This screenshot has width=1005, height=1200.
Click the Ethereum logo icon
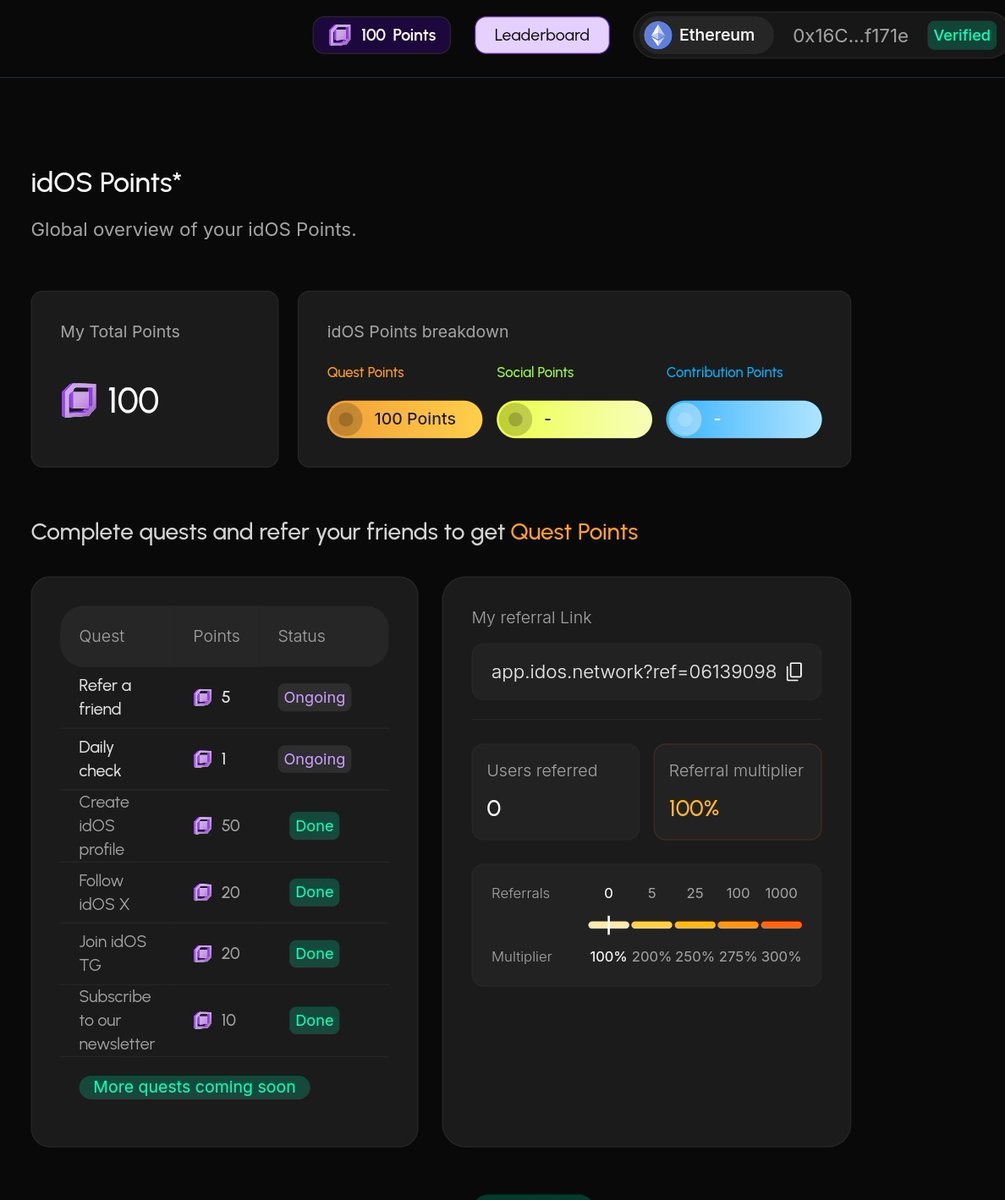point(658,35)
